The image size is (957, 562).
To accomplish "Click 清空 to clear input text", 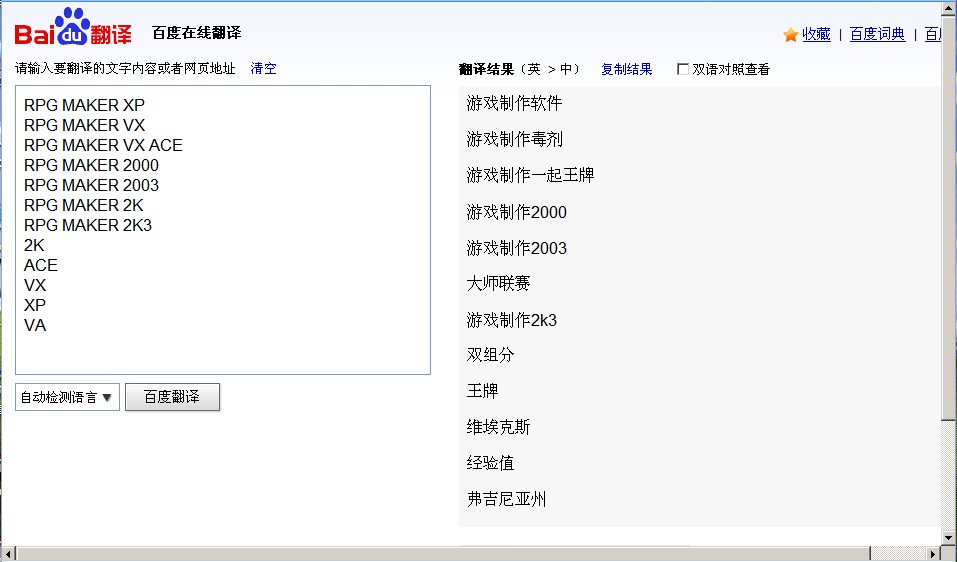I will pyautogui.click(x=263, y=68).
